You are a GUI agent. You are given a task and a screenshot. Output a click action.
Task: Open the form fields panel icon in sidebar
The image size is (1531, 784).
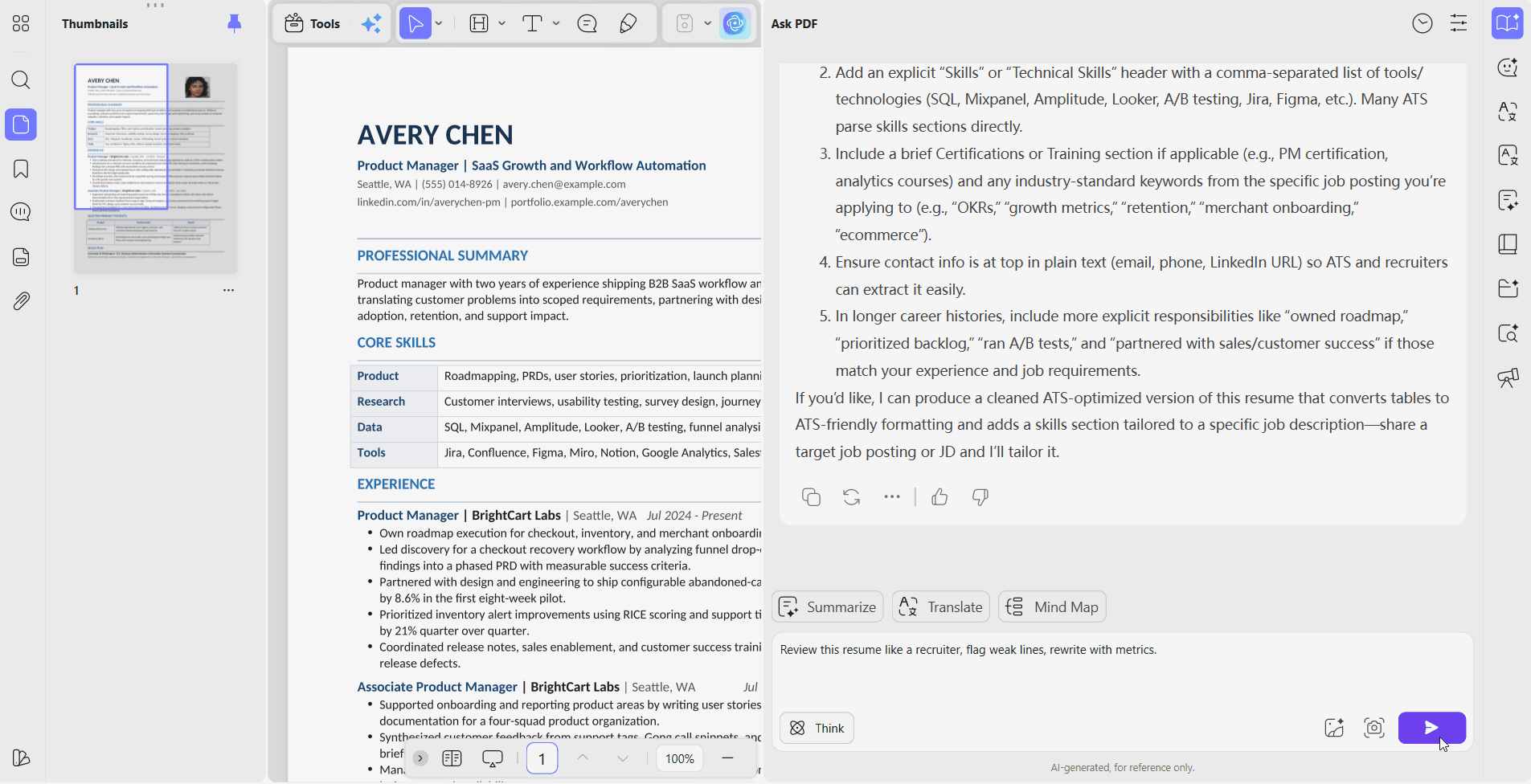(x=21, y=257)
